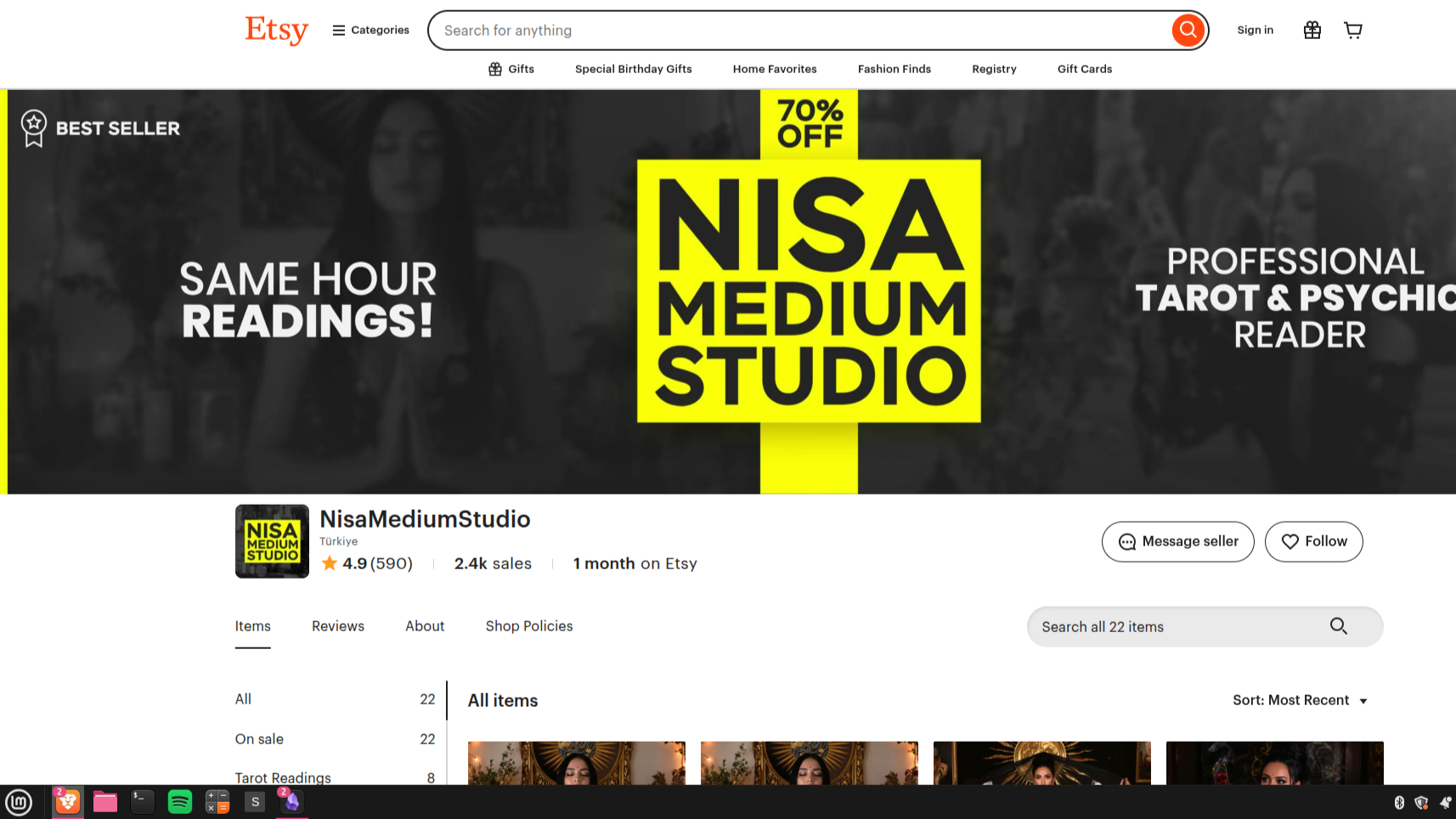Click the Message seller button
Screen dimensions: 1456x819
[1177, 541]
